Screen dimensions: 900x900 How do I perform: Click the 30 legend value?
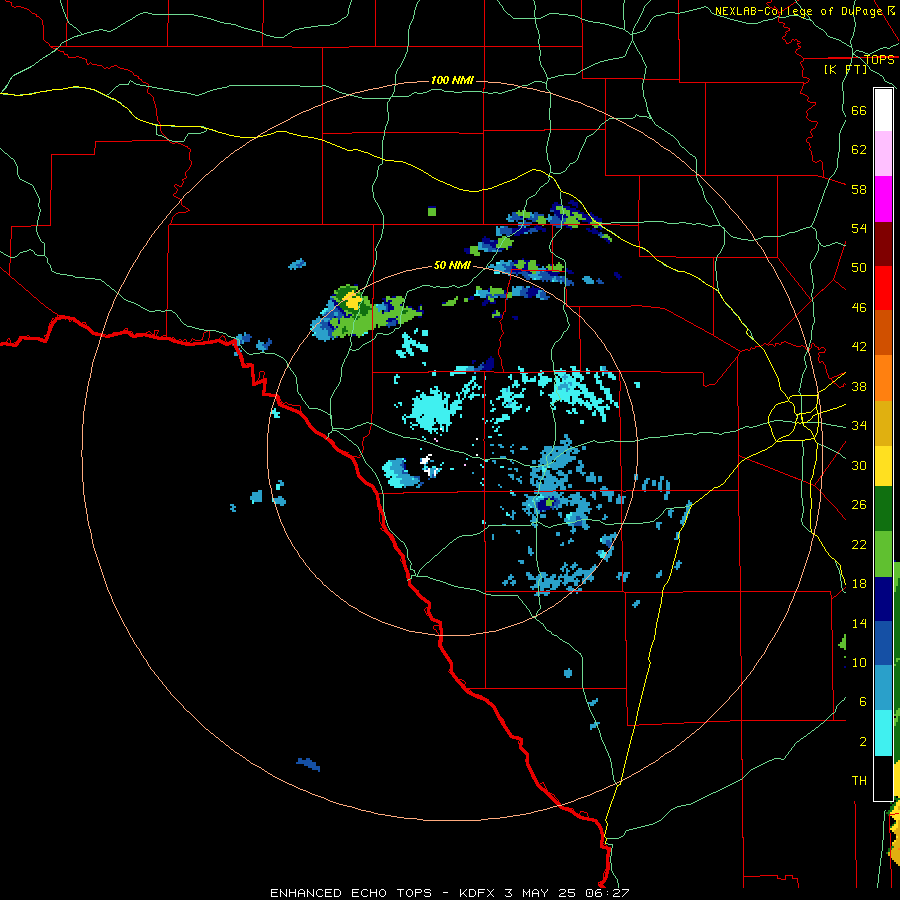859,465
